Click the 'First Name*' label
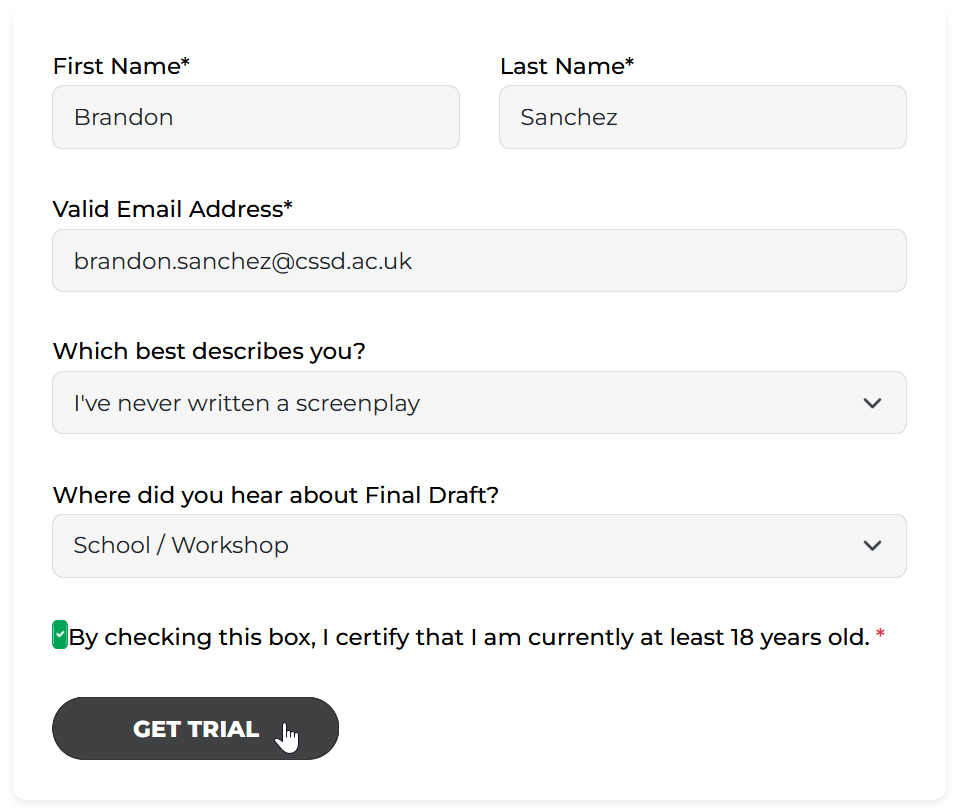Image resolution: width=957 pixels, height=812 pixels. pos(121,66)
